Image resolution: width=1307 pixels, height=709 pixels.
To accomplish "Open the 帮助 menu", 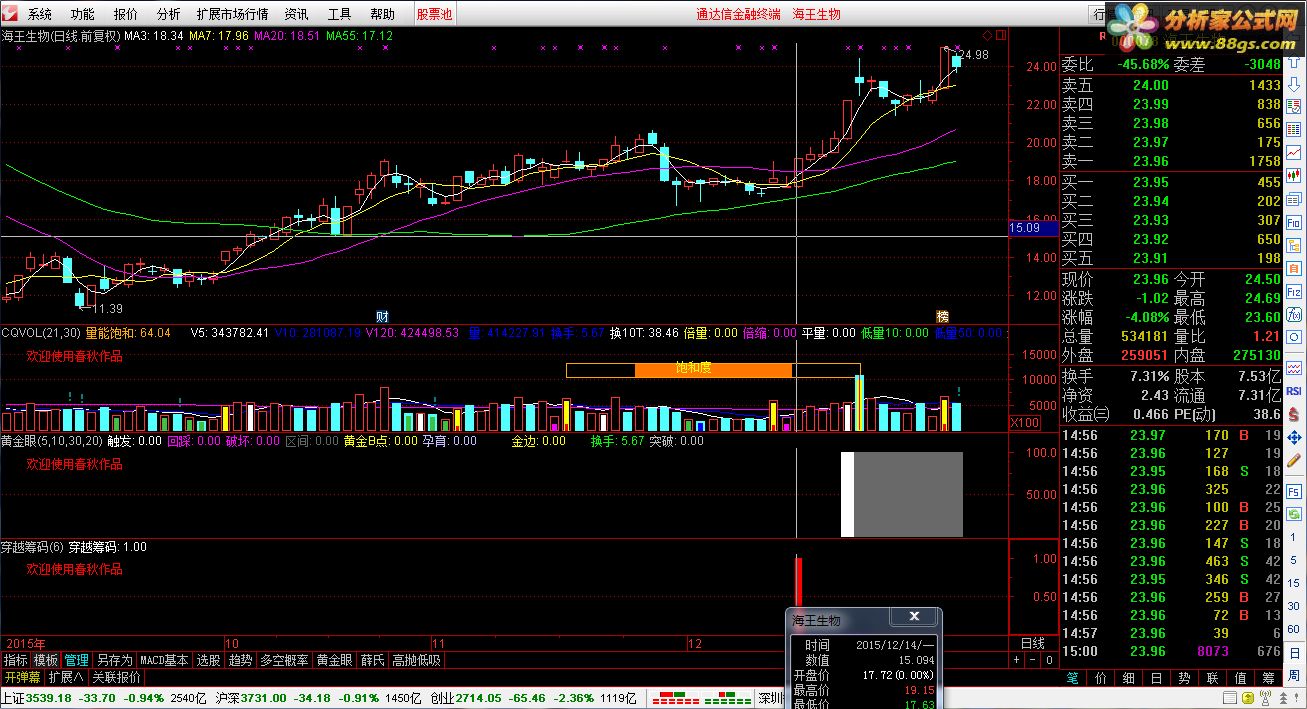I will (382, 14).
